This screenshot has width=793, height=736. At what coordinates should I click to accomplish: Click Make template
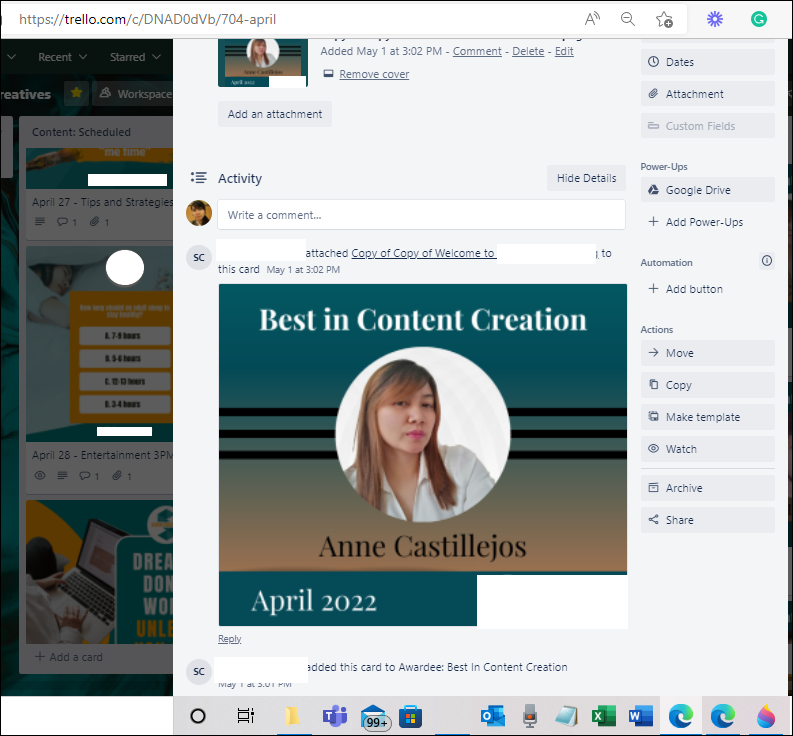(708, 417)
